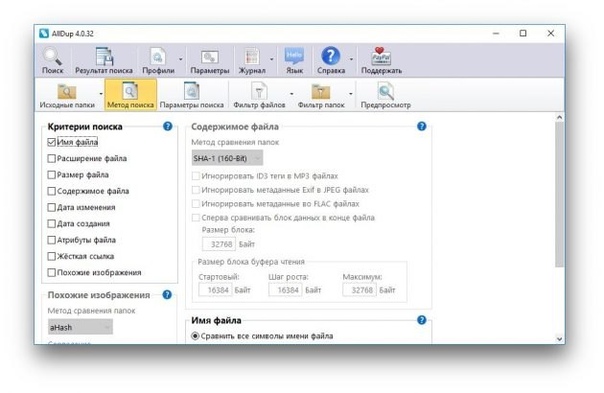This screenshot has height=393, width=604.
Task: Switch to Исходные папки tab
Action: 67,95
